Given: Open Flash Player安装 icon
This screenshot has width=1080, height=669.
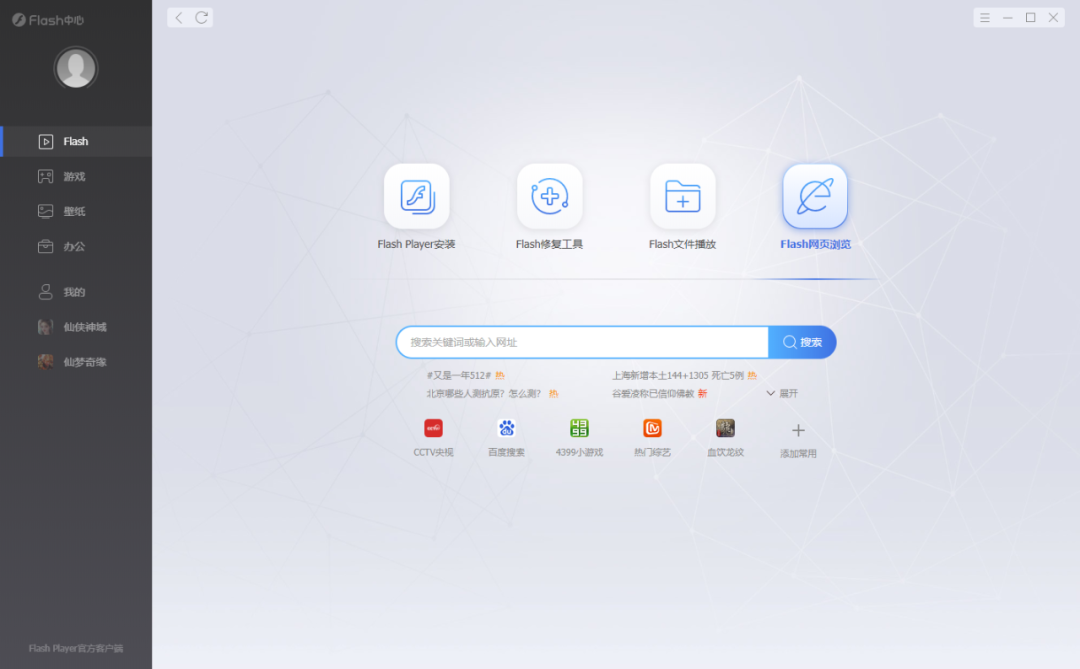Looking at the screenshot, I should coord(417,196).
